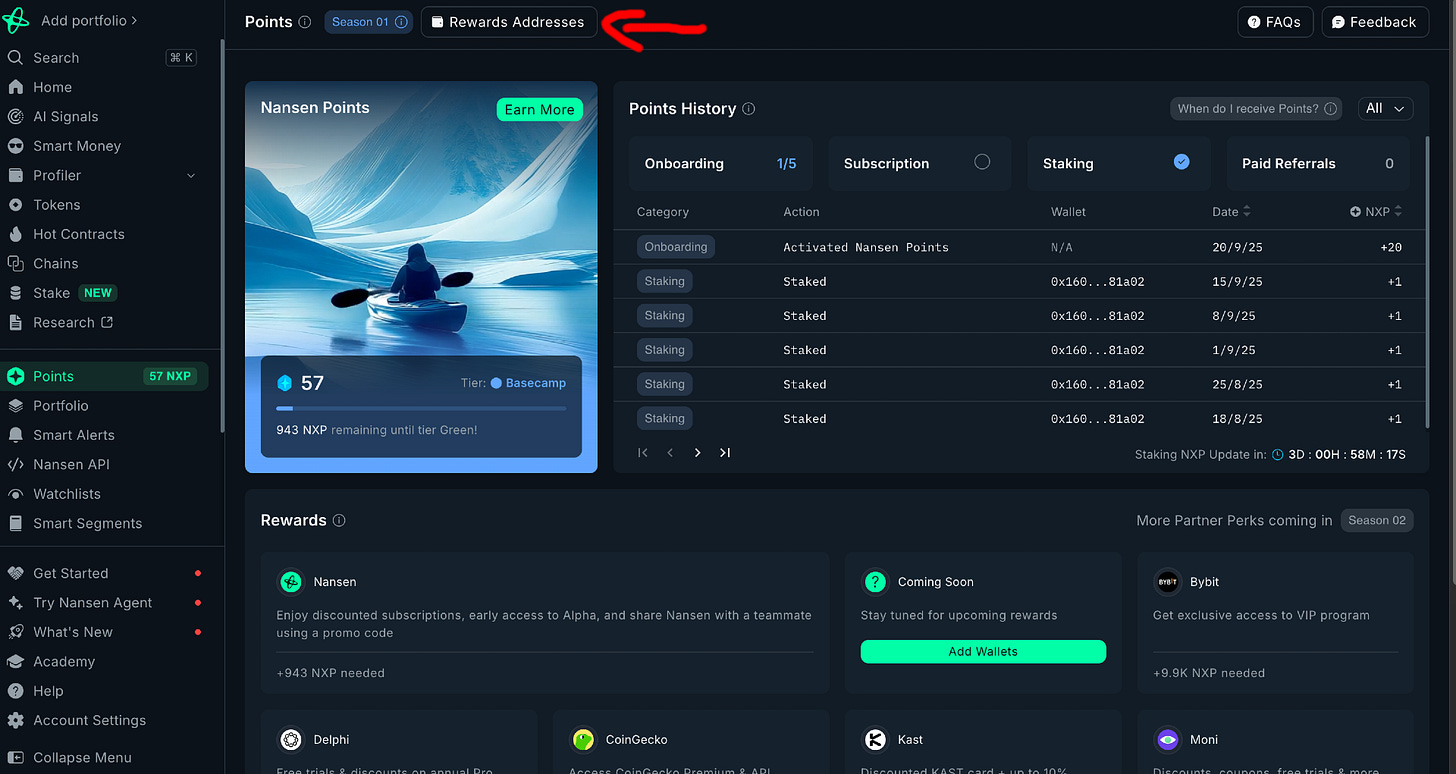The height and width of the screenshot is (774, 1456).
Task: Click info icon next to Rewards
Action: [339, 521]
